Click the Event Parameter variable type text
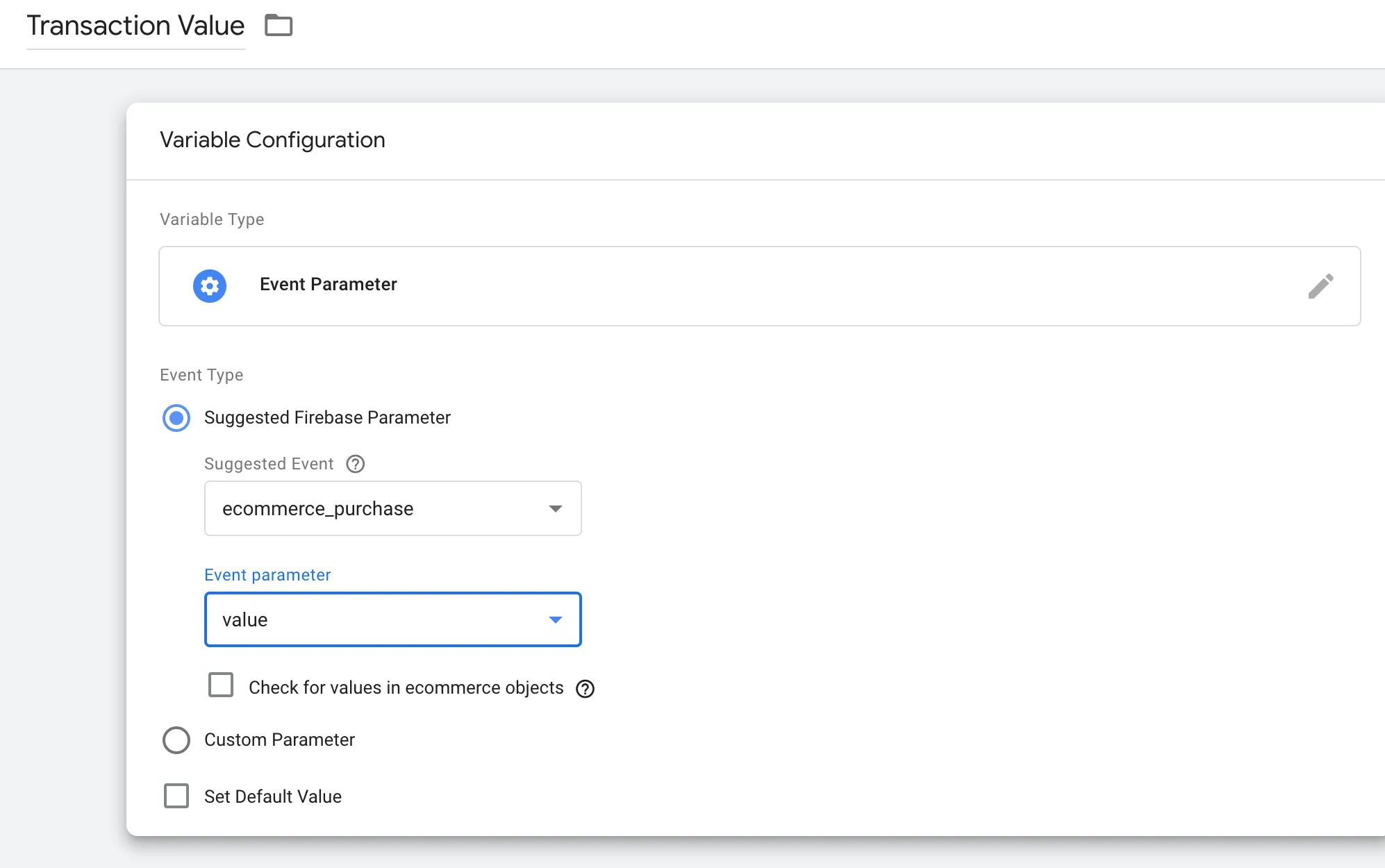 pyautogui.click(x=328, y=285)
